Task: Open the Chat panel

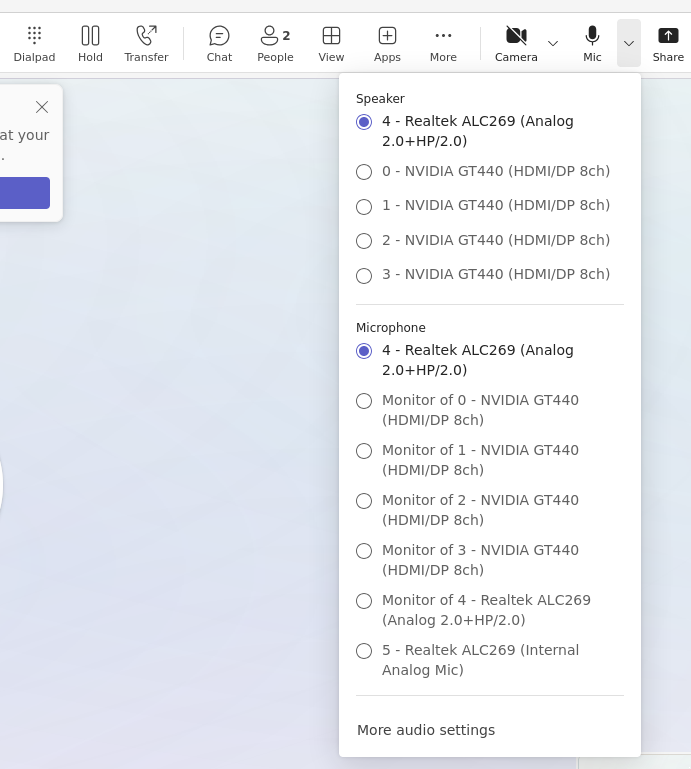Action: (x=219, y=44)
